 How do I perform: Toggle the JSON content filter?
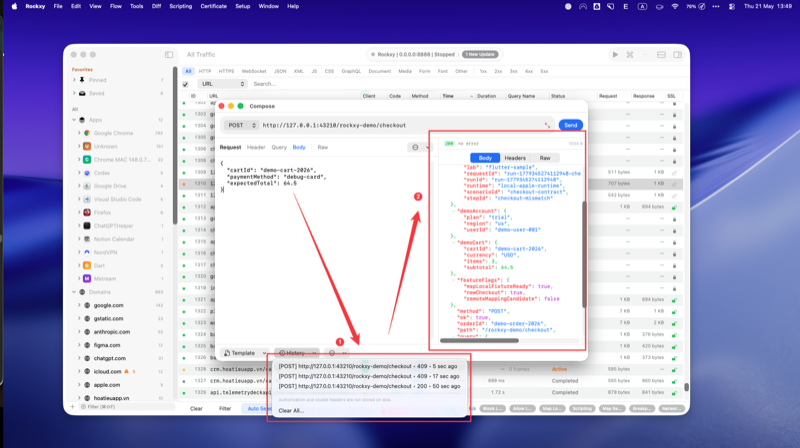(x=280, y=71)
